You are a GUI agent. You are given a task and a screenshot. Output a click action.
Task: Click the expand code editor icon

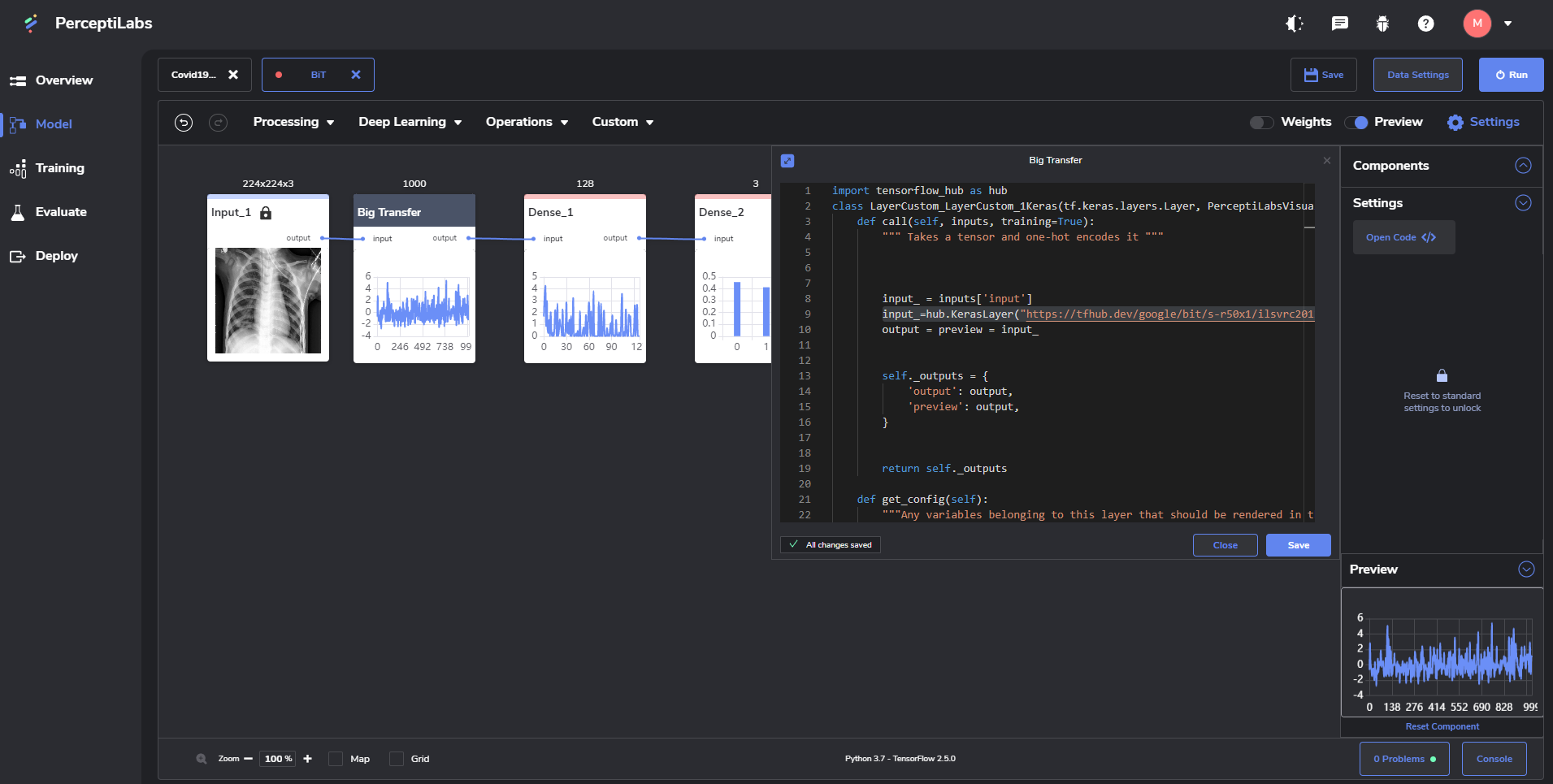[x=787, y=161]
